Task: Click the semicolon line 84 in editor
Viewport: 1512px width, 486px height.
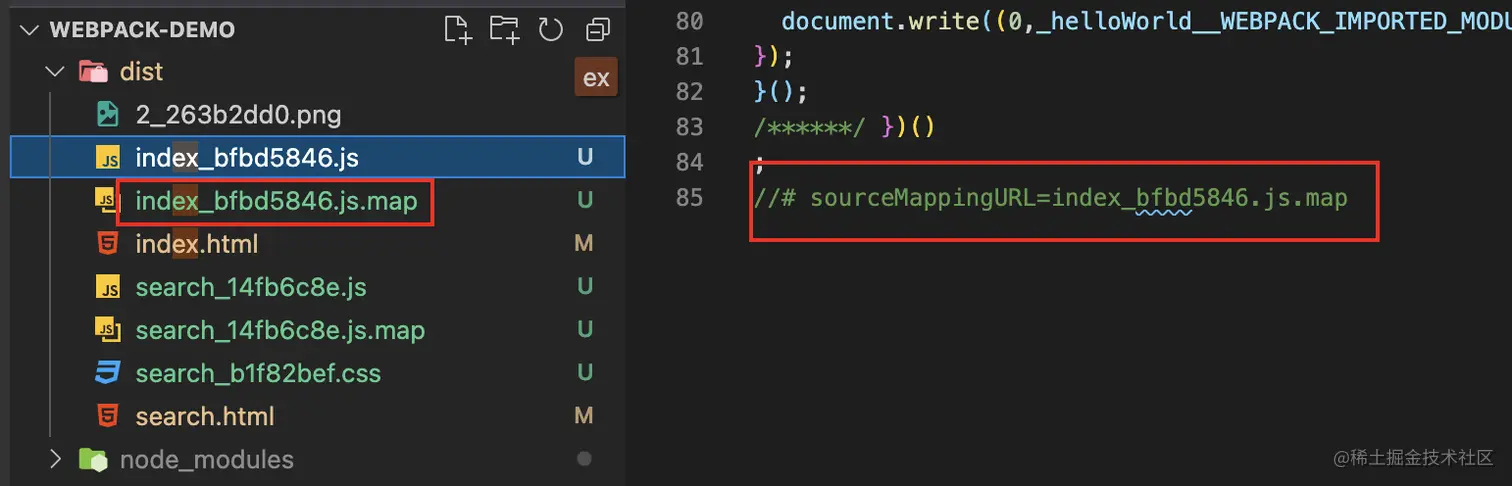Action: [x=761, y=163]
